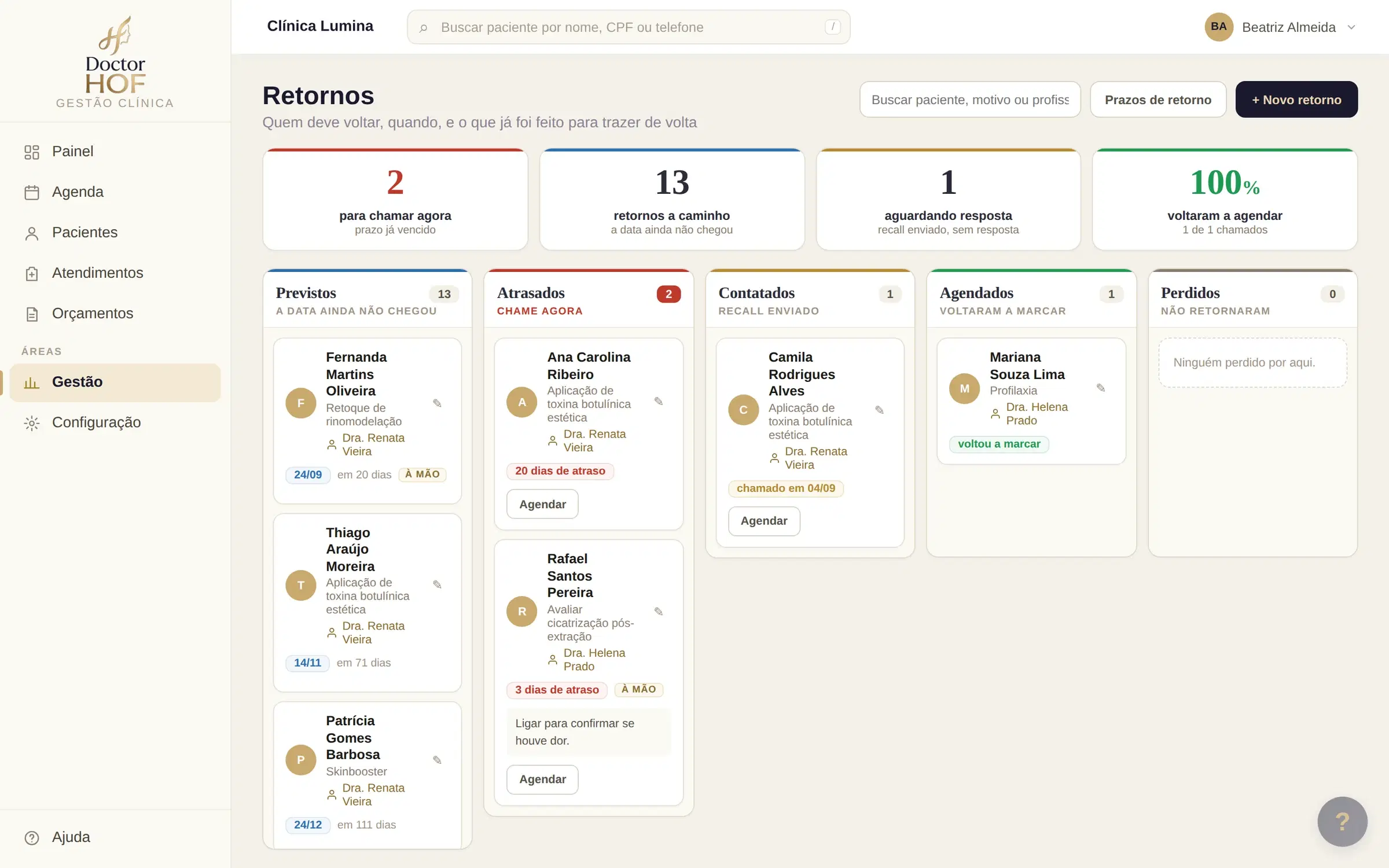Click Agendar for Ana Carolina Ribeiro
This screenshot has width=1389, height=868.
click(542, 504)
